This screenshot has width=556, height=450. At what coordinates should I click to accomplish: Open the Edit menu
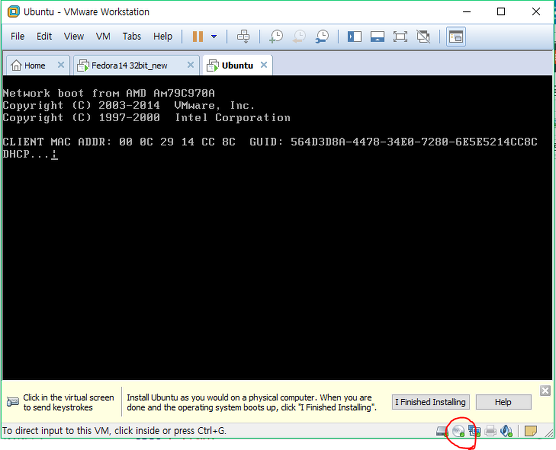pos(44,36)
